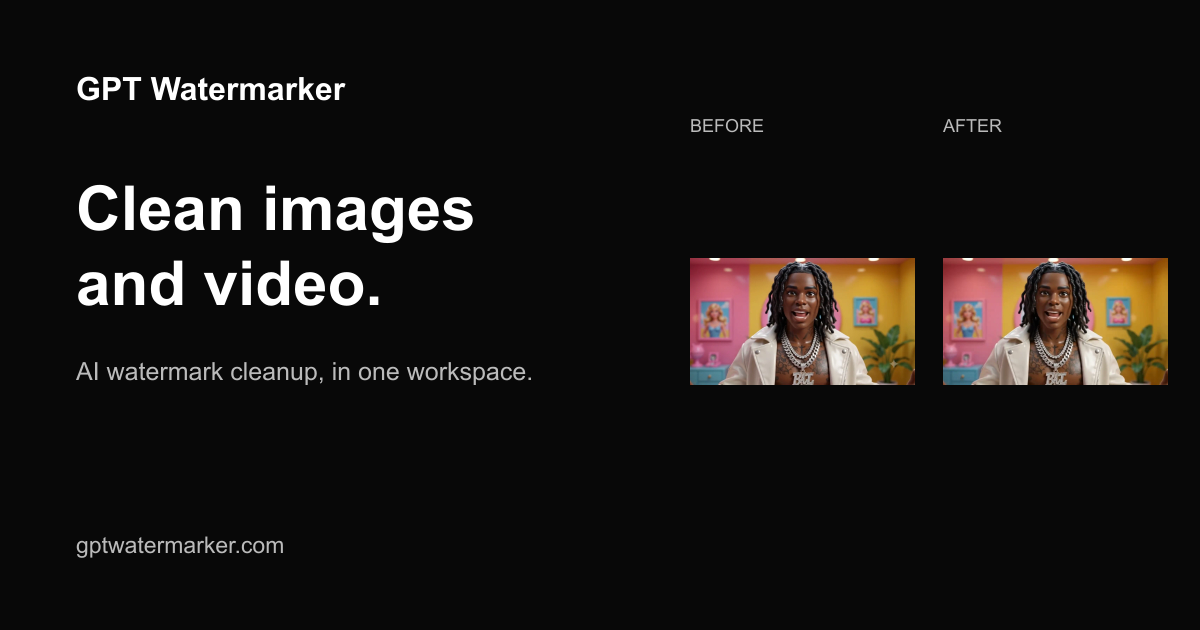The image size is (1200, 630).
Task: Click the blue dresser in BEFORE image
Action: click(x=708, y=375)
